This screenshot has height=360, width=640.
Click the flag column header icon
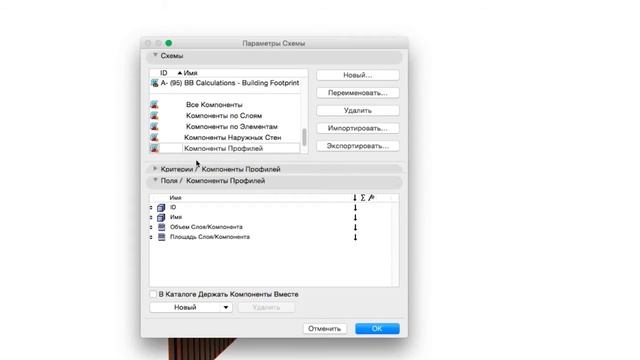coord(371,198)
